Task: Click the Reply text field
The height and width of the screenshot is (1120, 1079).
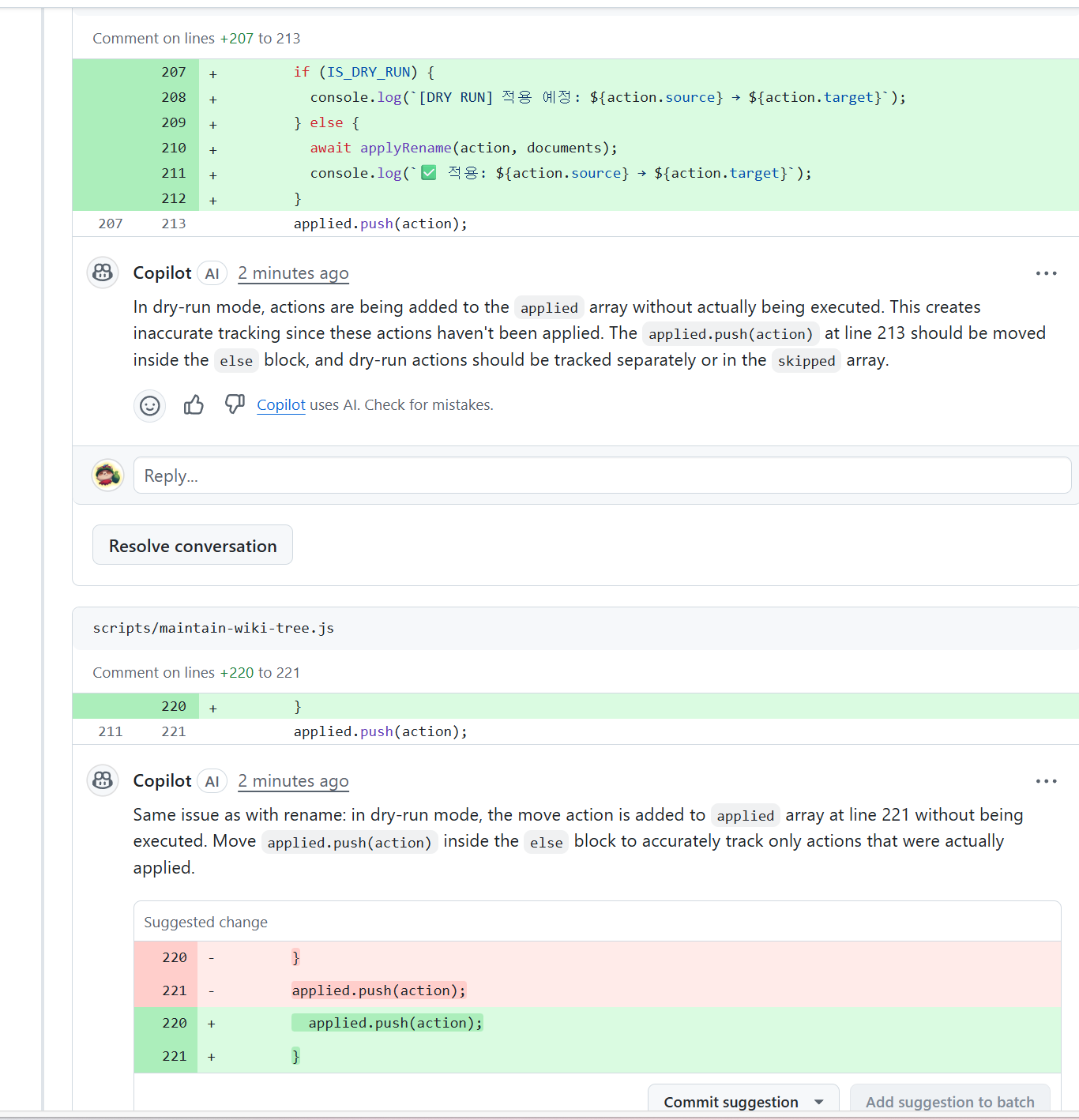Action: coord(602,475)
